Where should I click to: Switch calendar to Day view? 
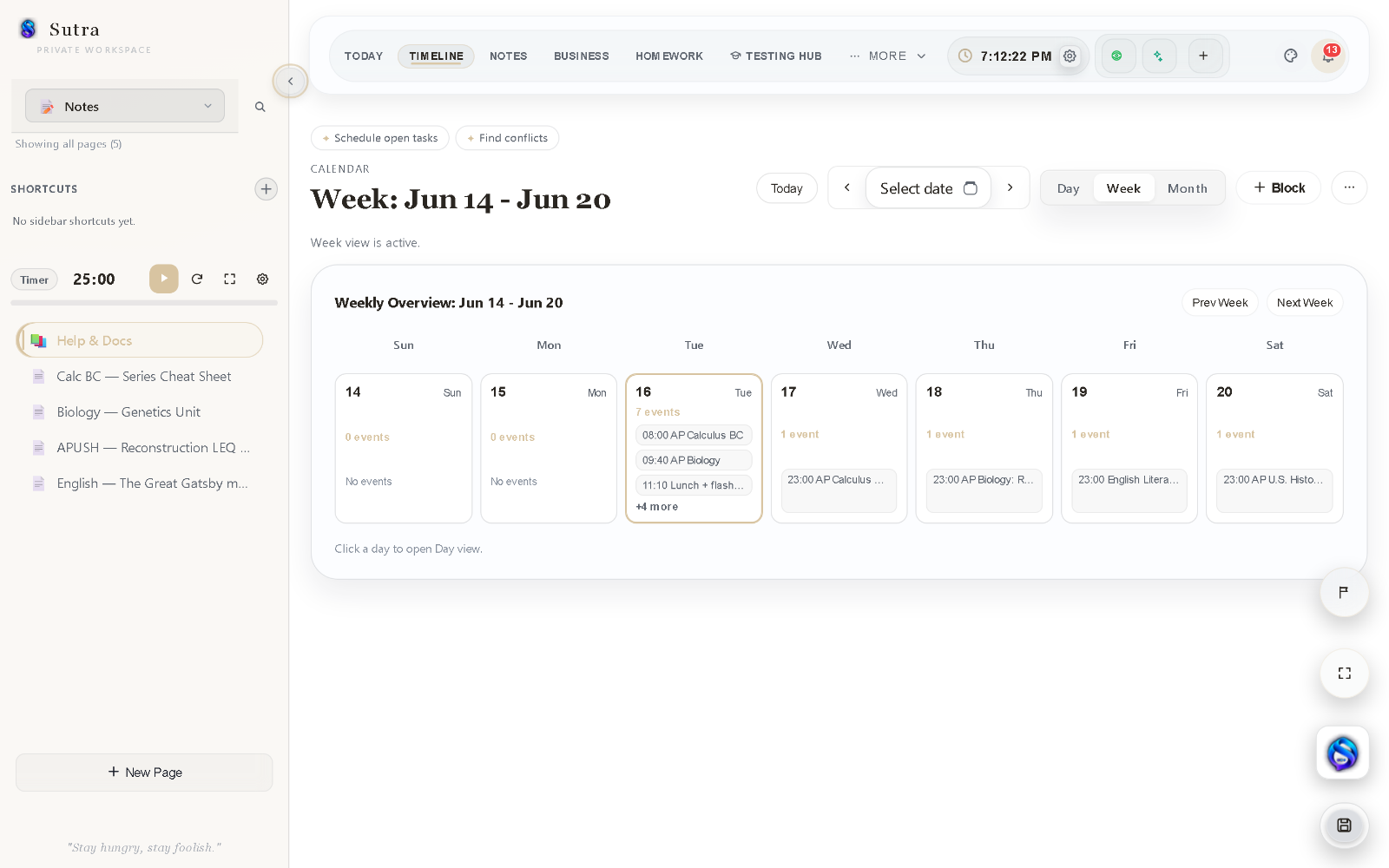(x=1068, y=188)
